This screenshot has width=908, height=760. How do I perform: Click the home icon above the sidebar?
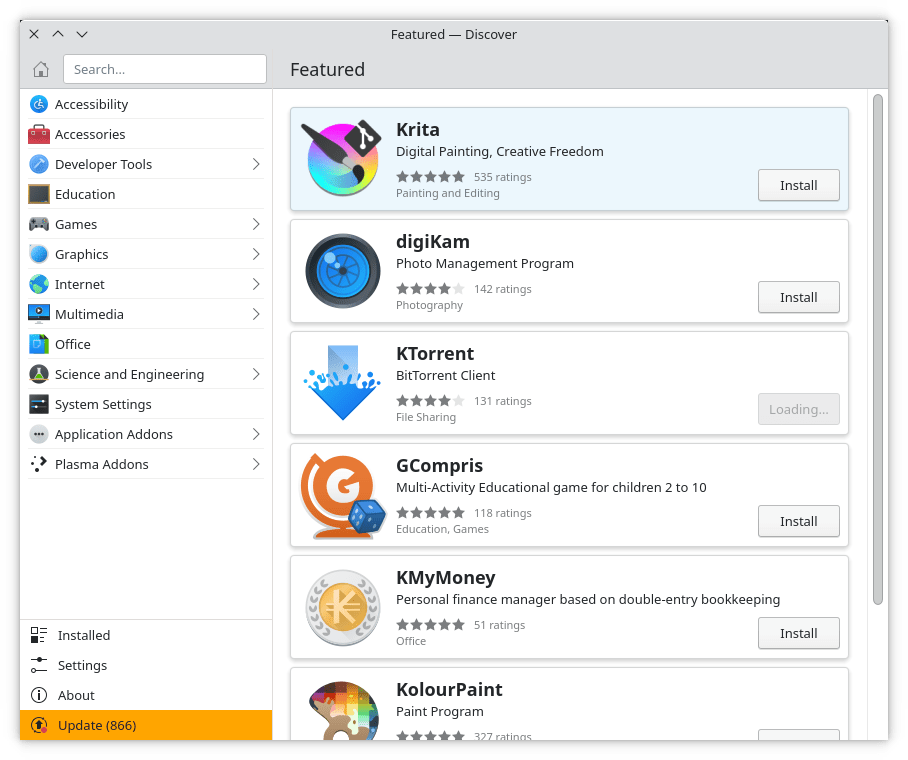40,69
